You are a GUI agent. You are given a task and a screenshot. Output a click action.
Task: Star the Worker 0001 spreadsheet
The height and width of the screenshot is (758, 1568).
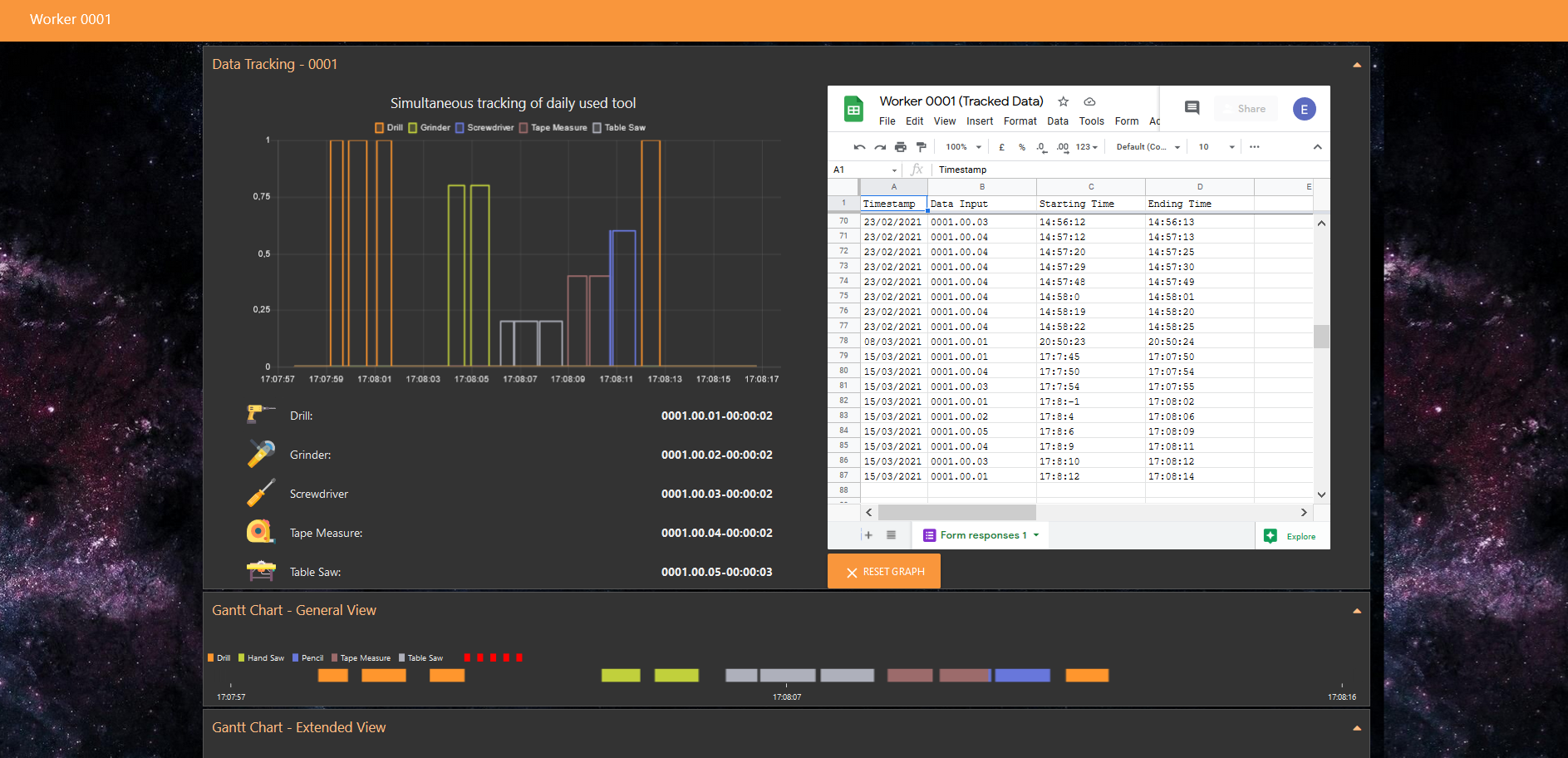tap(1064, 101)
